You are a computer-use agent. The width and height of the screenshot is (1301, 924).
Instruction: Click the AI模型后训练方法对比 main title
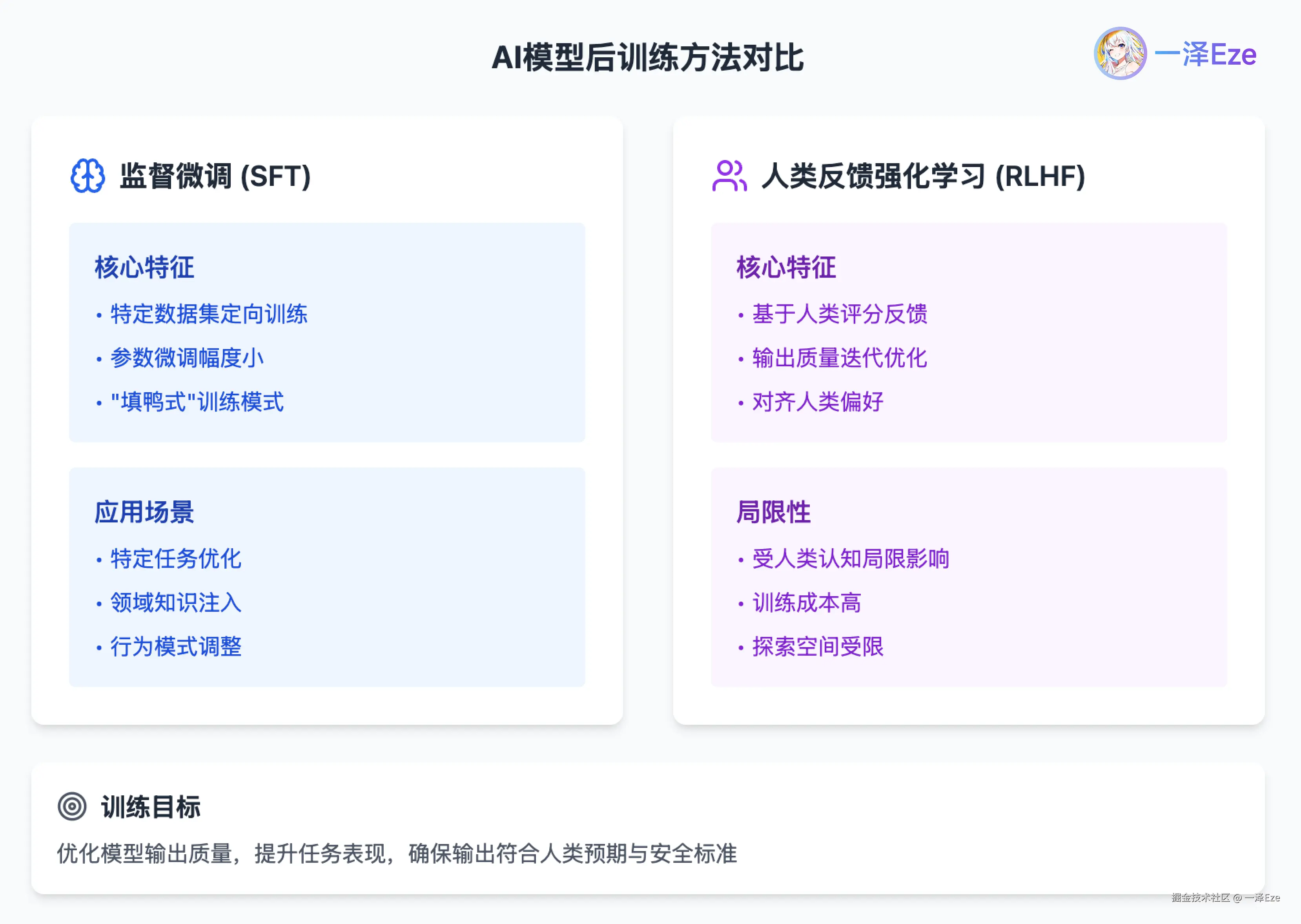tap(648, 58)
